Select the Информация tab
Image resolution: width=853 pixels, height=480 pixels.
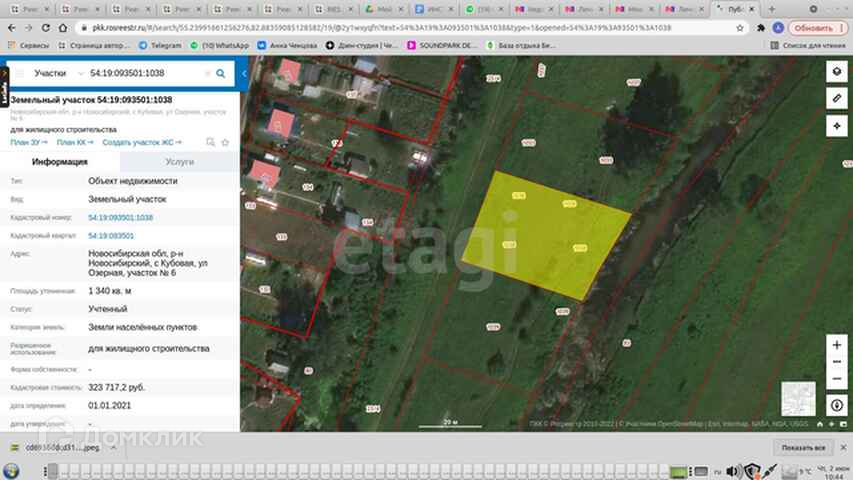tap(60, 161)
